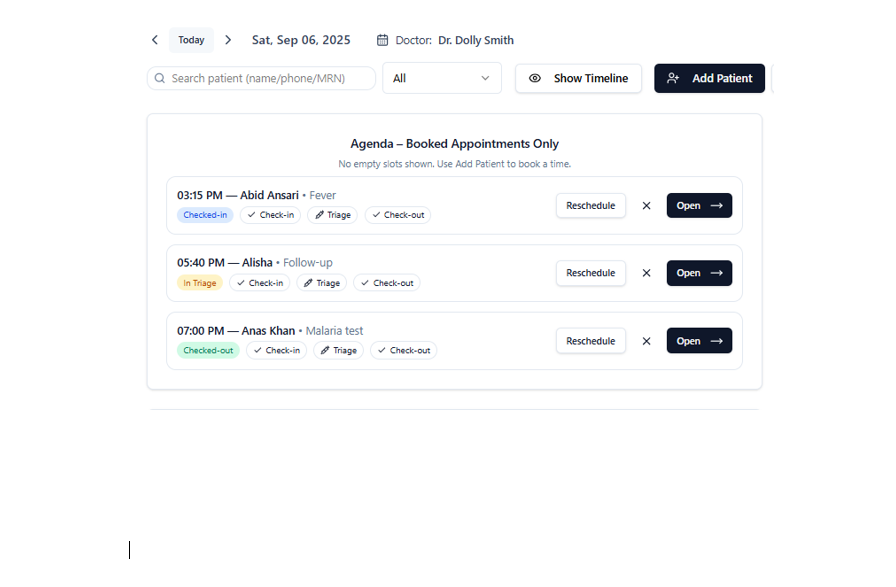Click the patient search input field
This screenshot has width=896, height=587.
click(x=260, y=78)
